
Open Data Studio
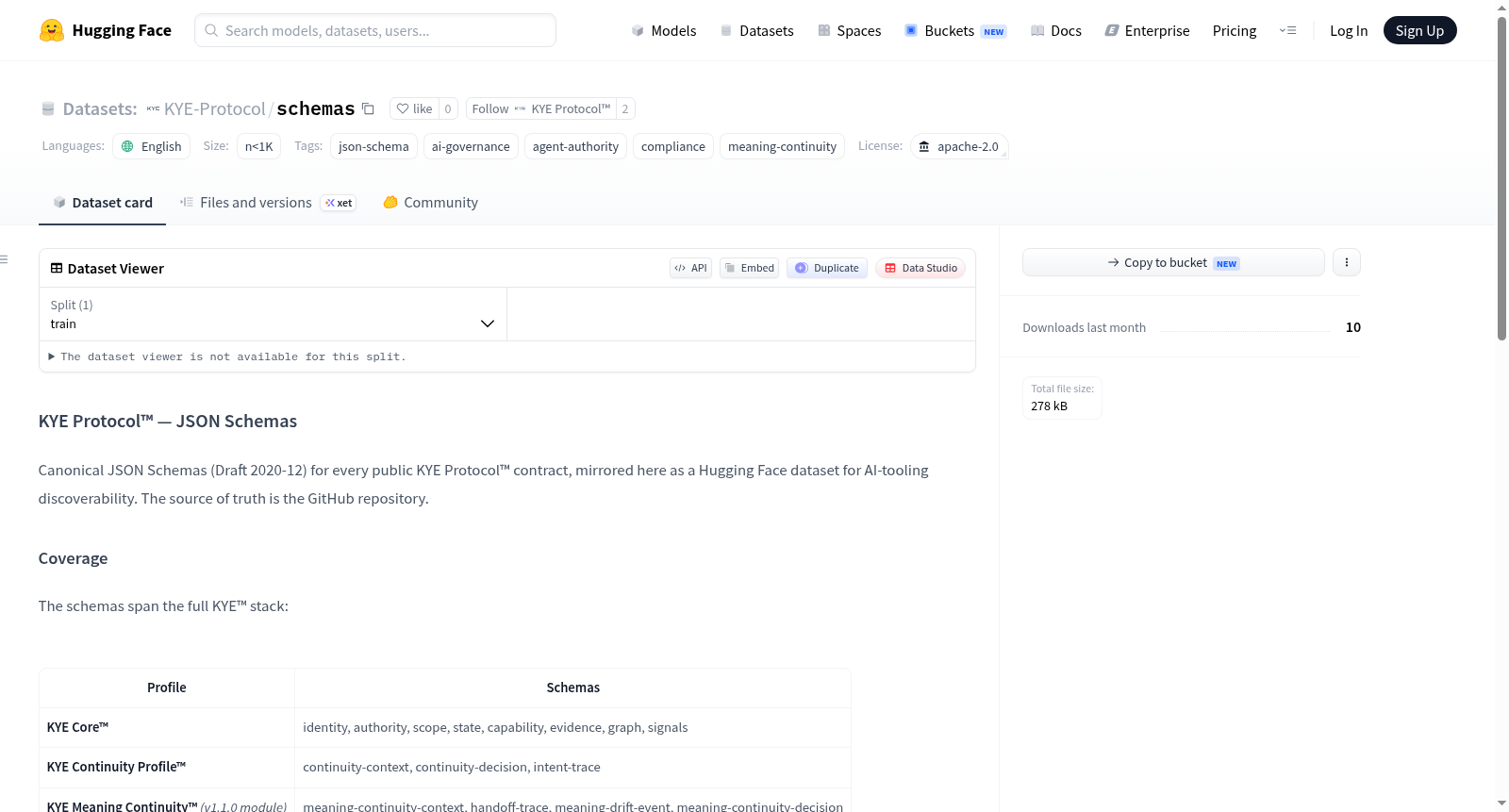(920, 268)
